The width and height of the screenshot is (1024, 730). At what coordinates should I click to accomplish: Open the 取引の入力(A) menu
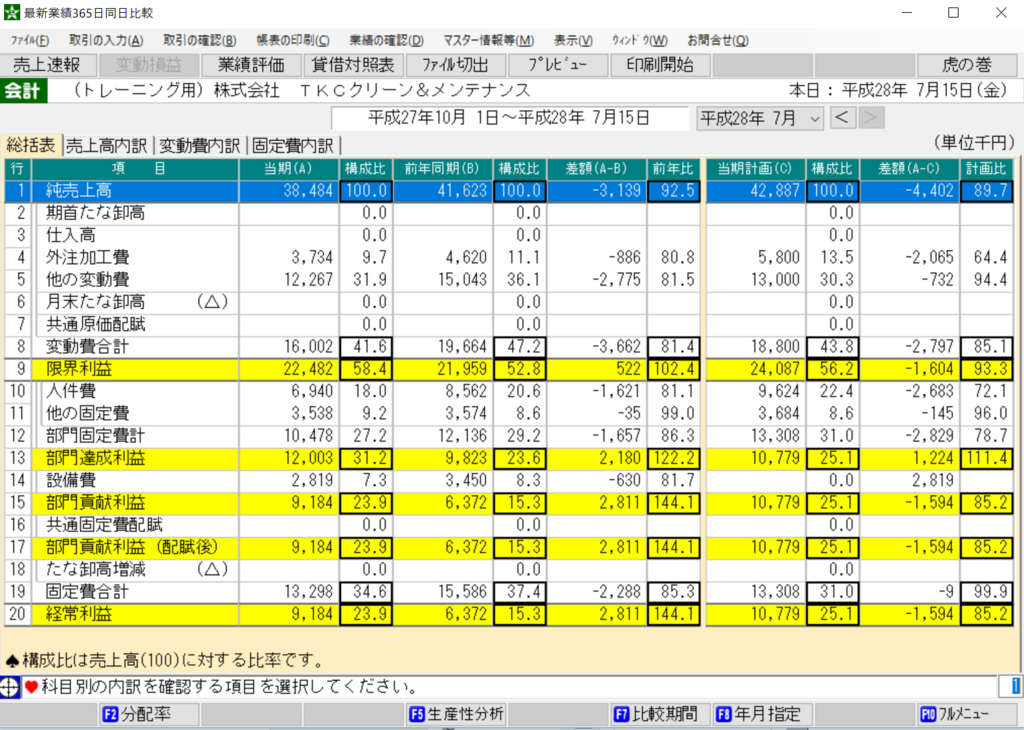[x=106, y=40]
